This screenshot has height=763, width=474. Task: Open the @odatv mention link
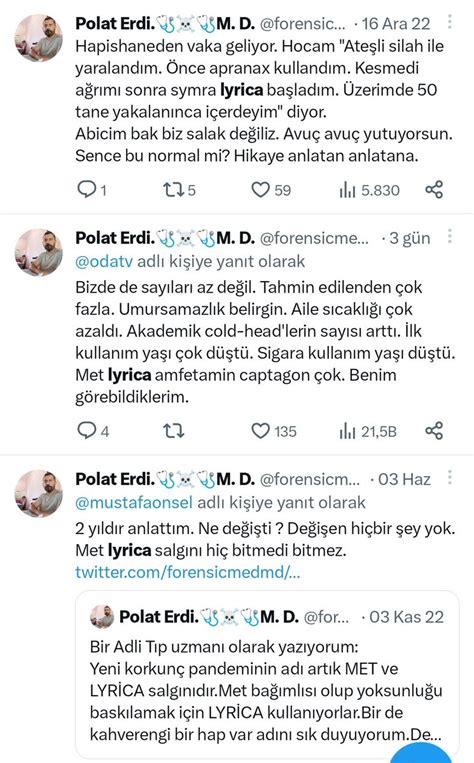click(x=104, y=261)
